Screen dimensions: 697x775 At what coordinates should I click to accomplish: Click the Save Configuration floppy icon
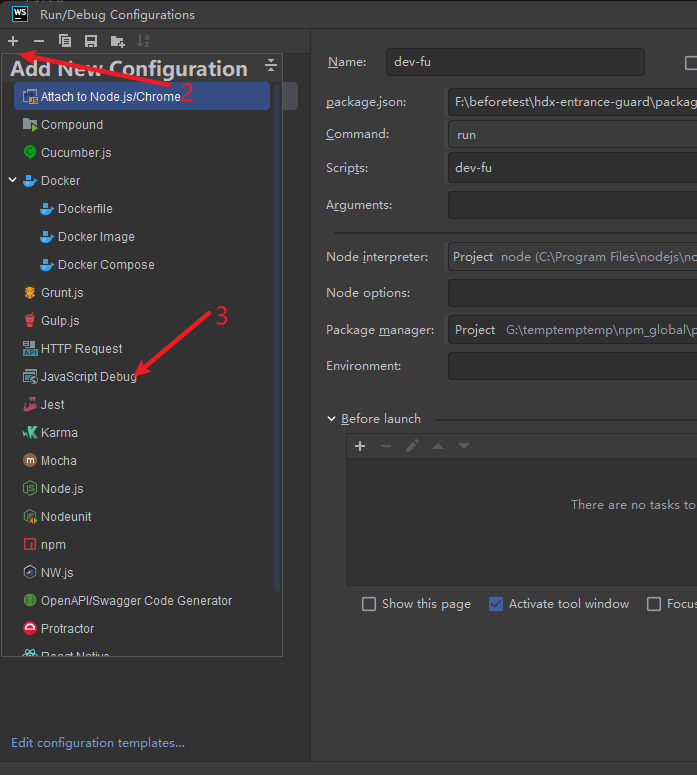[x=91, y=41]
